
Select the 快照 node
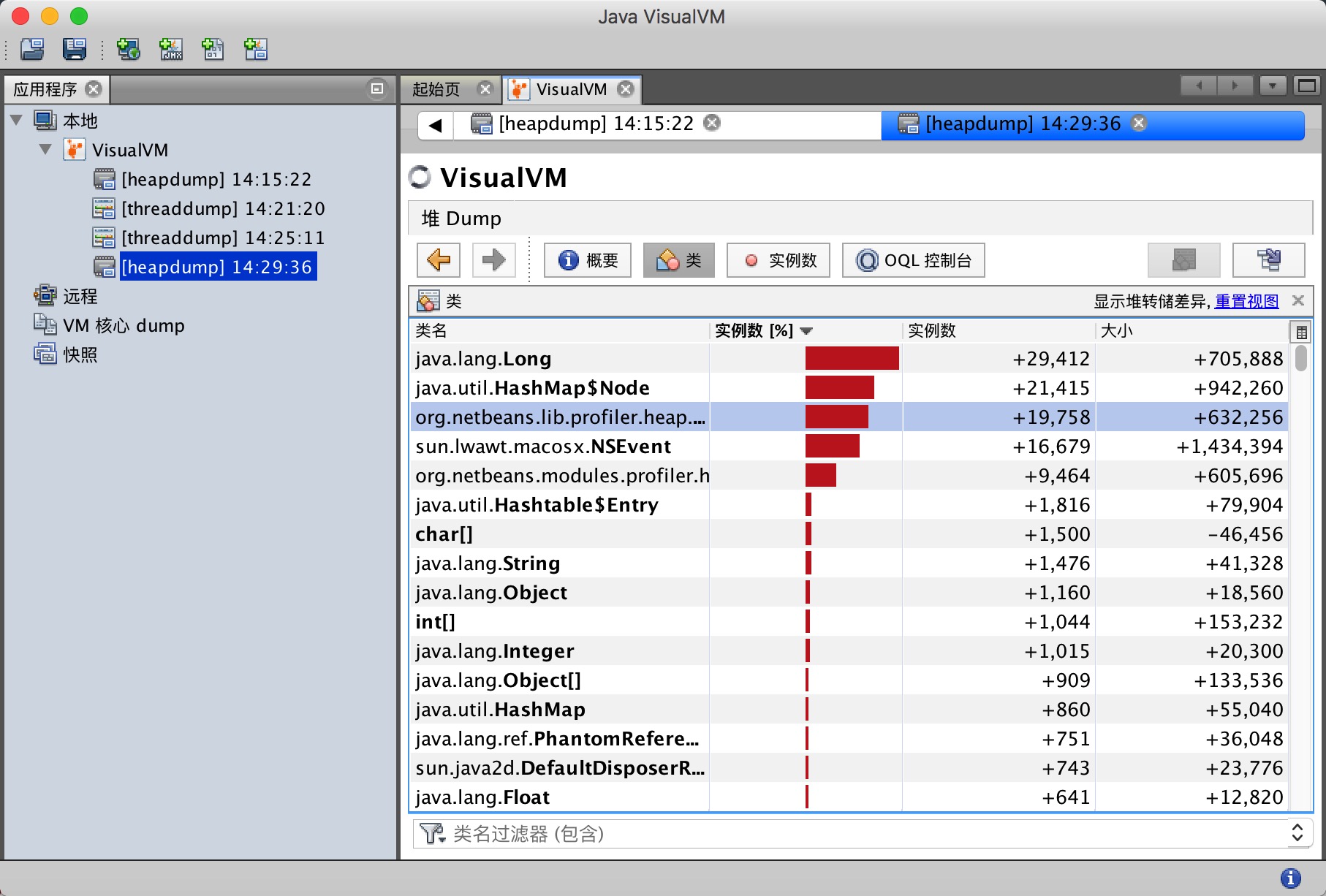pyautogui.click(x=66, y=354)
